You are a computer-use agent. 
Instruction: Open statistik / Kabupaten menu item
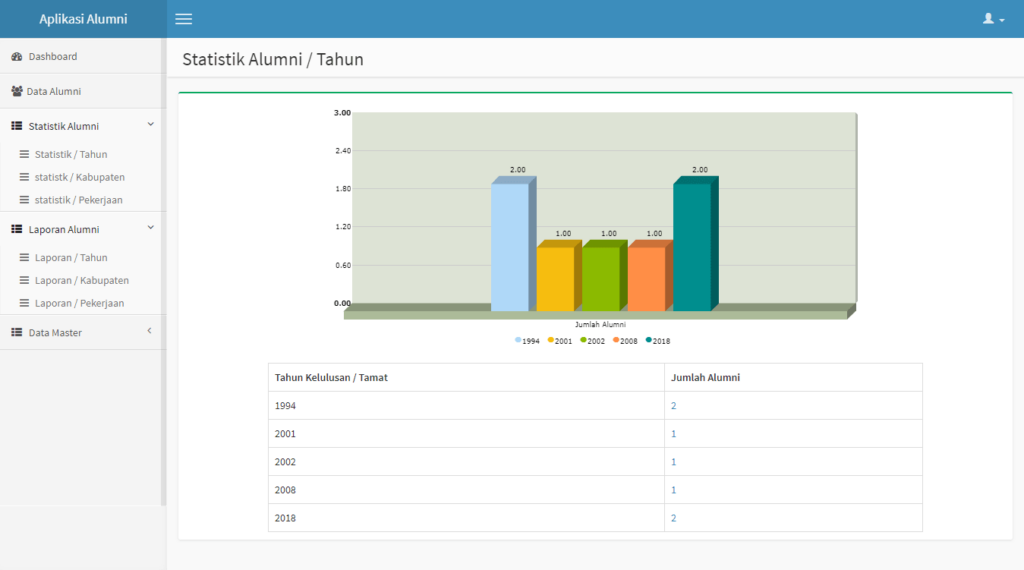click(x=79, y=177)
